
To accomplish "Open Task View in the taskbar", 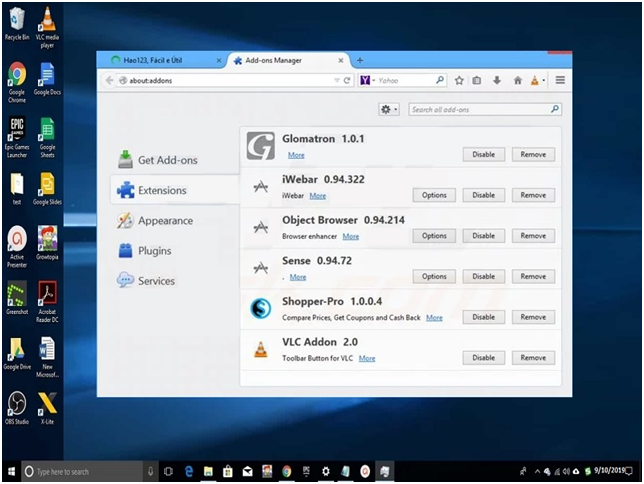I will 168,471.
